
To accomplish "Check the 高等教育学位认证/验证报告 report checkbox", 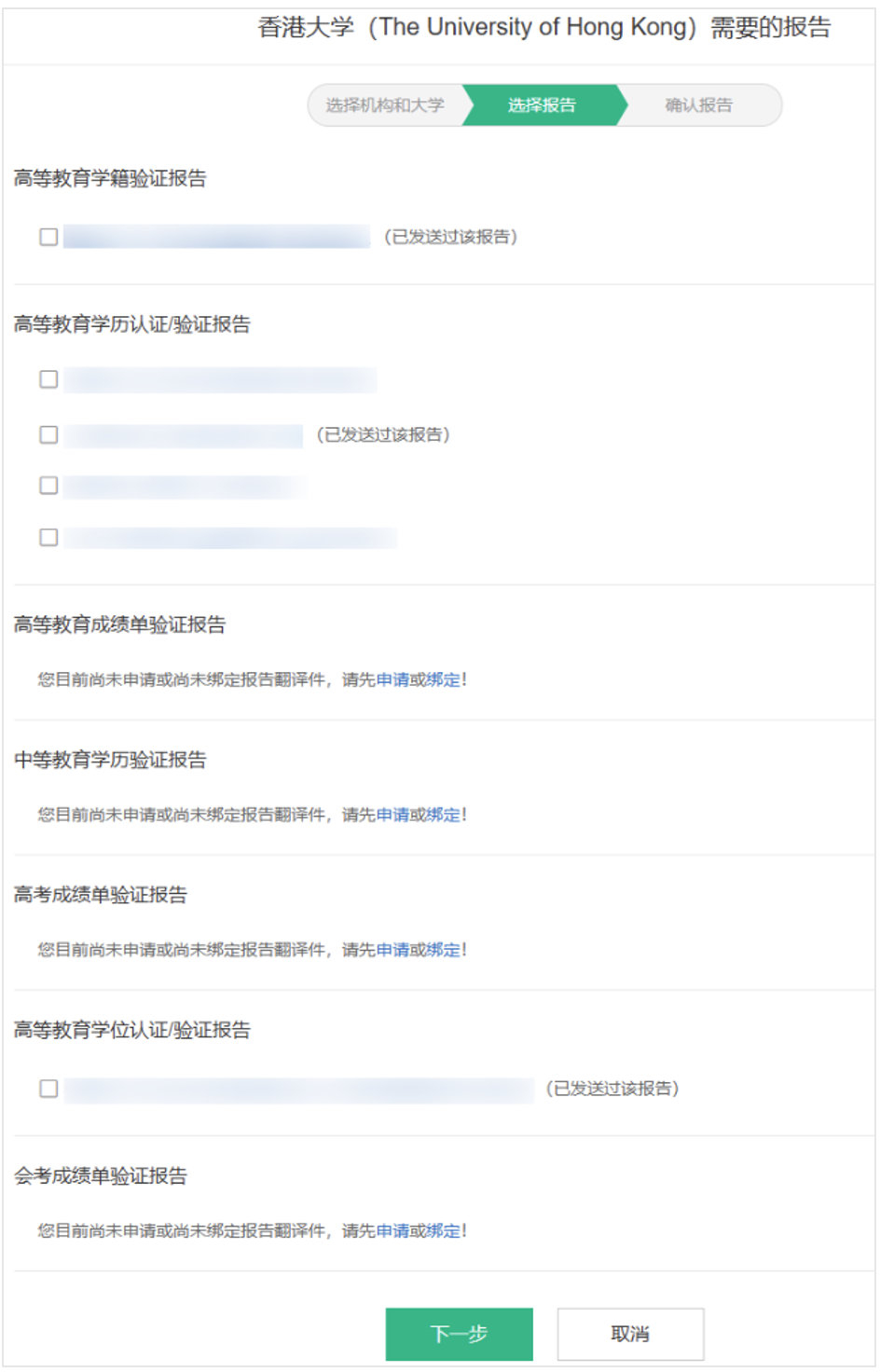I will click(48, 1089).
